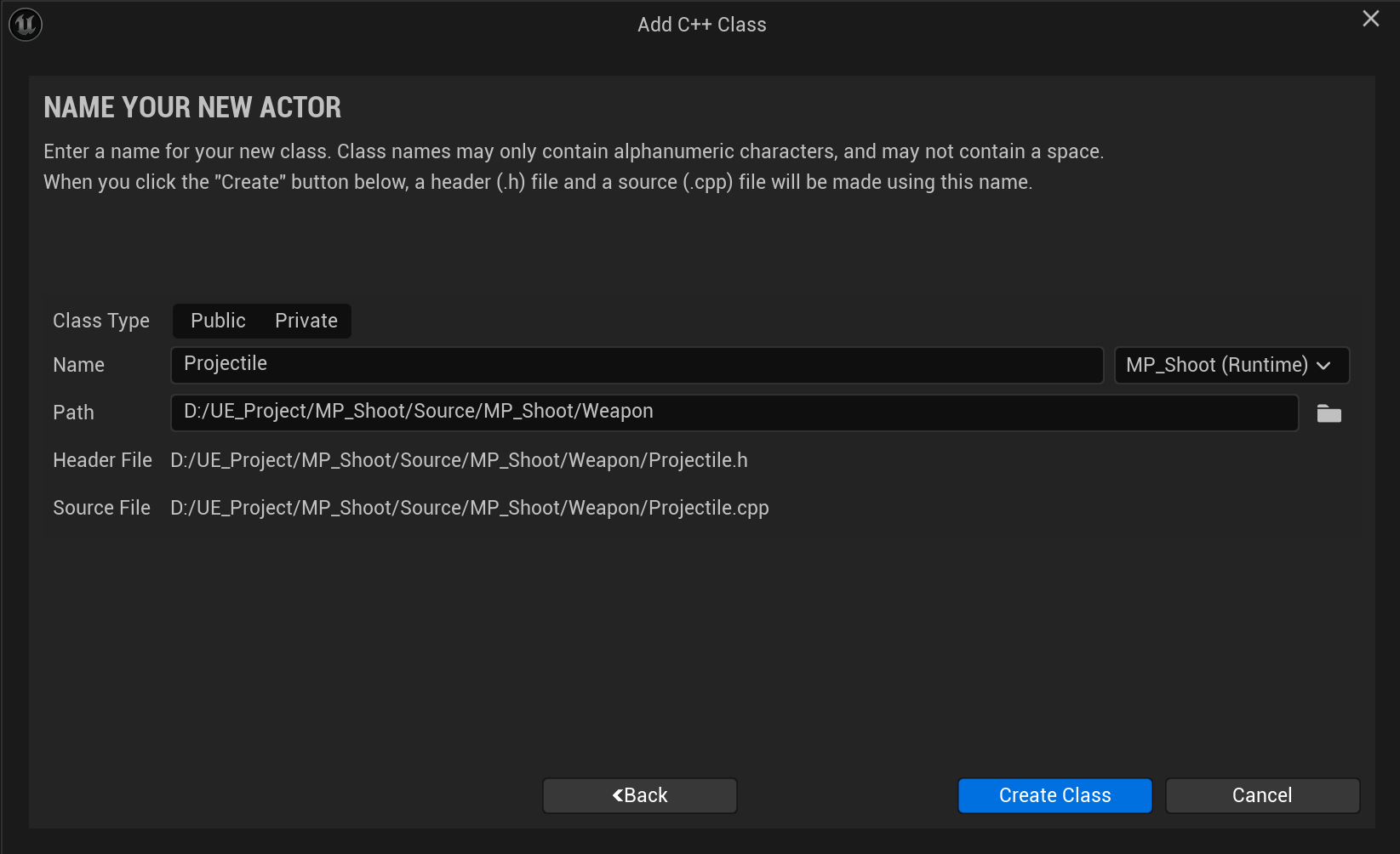Focus the Name field containing Projectile
The width and height of the screenshot is (1400, 854).
(637, 365)
